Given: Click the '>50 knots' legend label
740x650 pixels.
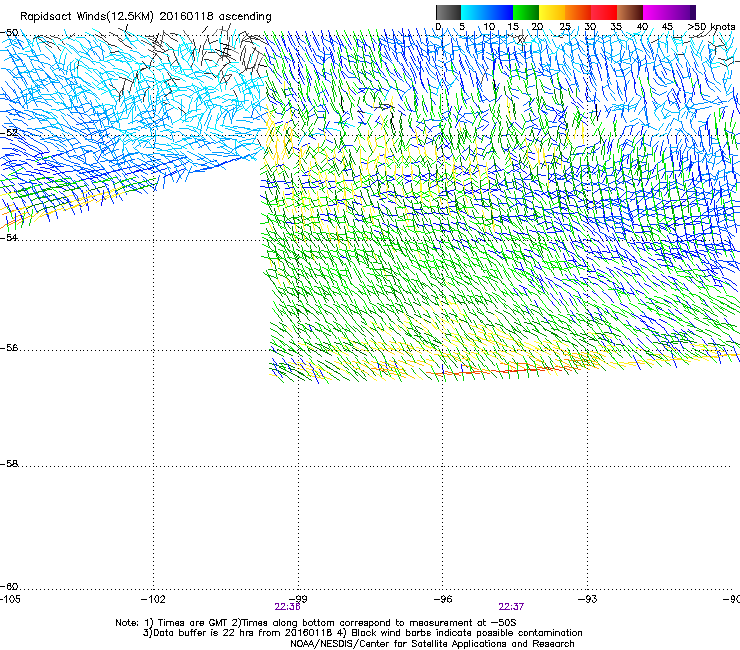Looking at the screenshot, I should (711, 27).
